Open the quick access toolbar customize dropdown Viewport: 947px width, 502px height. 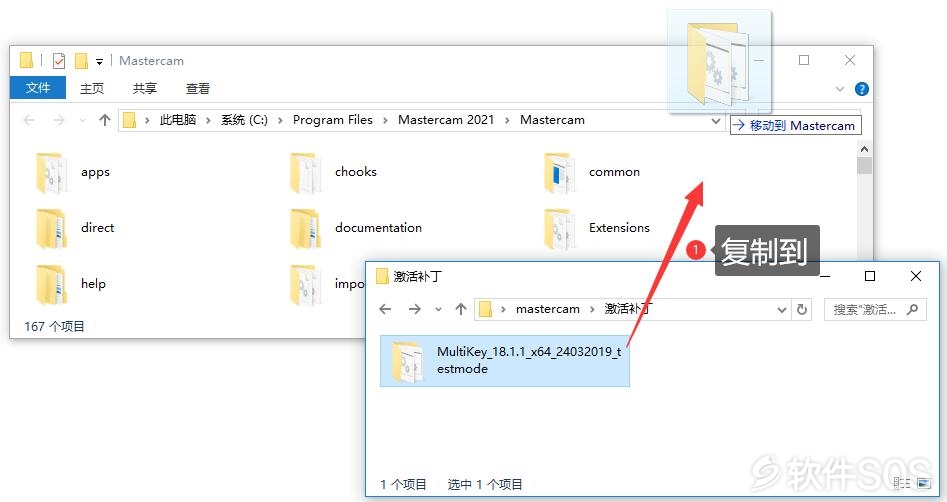click(99, 61)
